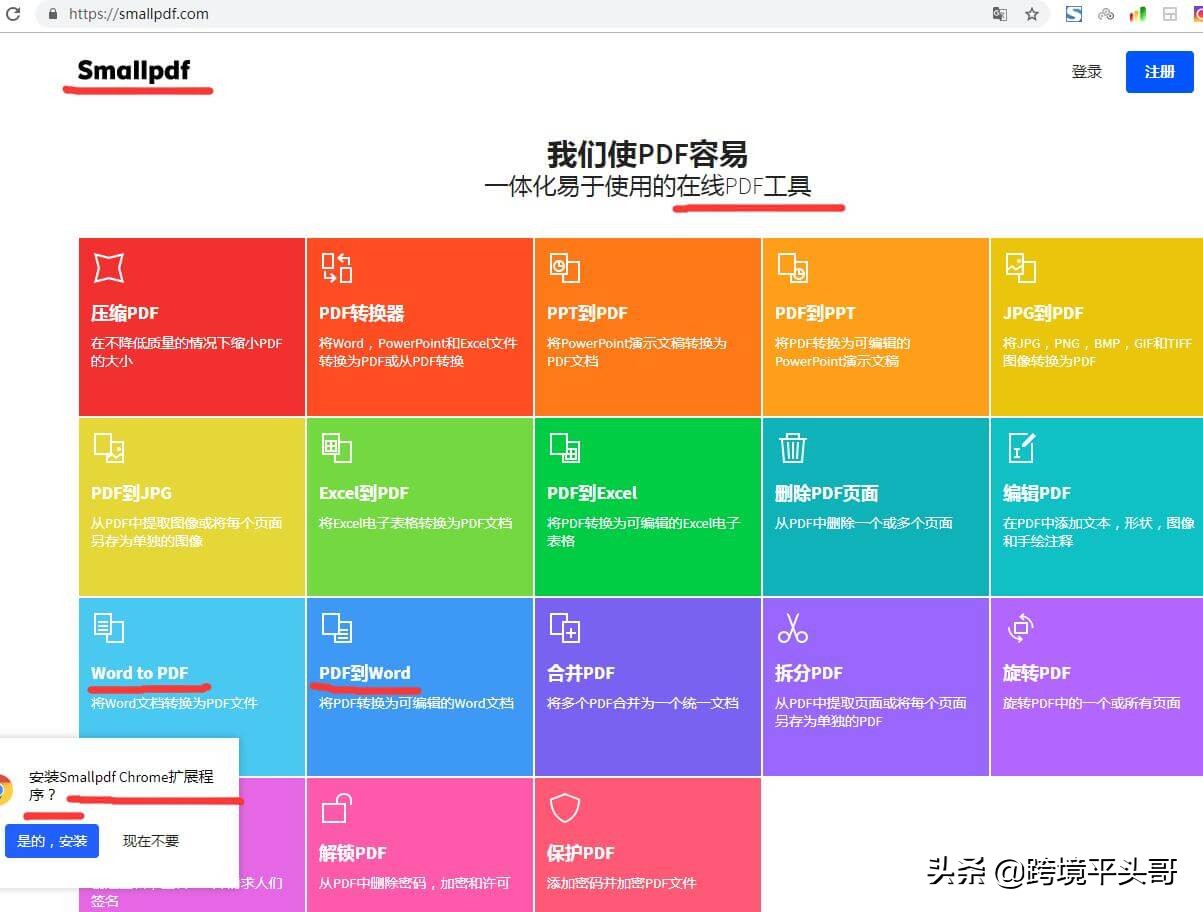
Task: Click 现在不要 to dismiss popup
Action: click(x=151, y=841)
